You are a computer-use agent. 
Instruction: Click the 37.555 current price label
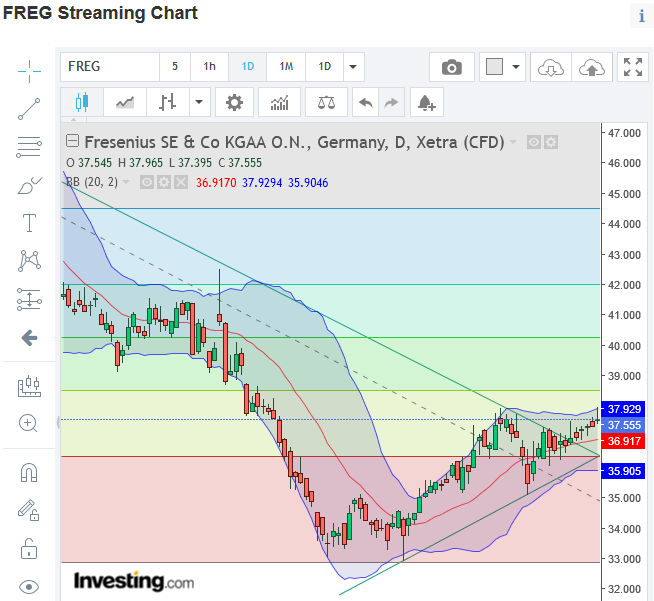coord(624,425)
